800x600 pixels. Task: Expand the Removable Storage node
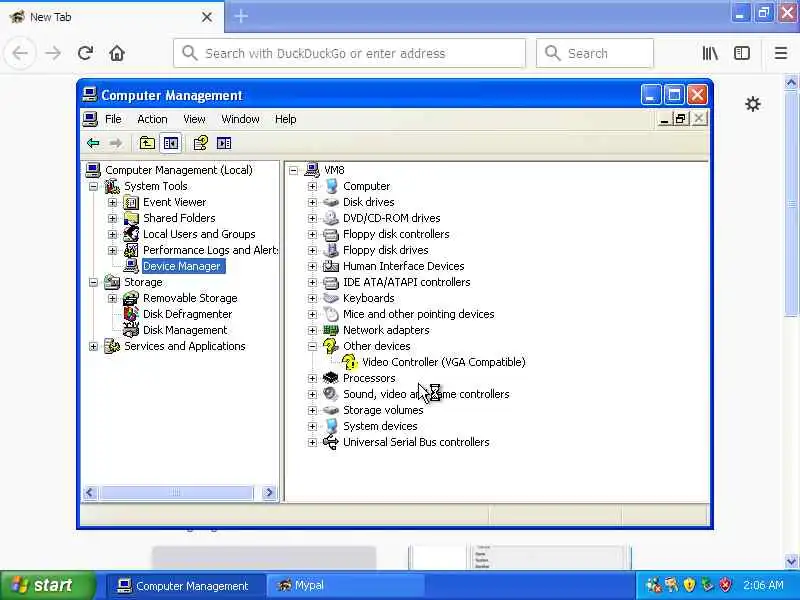[112, 298]
